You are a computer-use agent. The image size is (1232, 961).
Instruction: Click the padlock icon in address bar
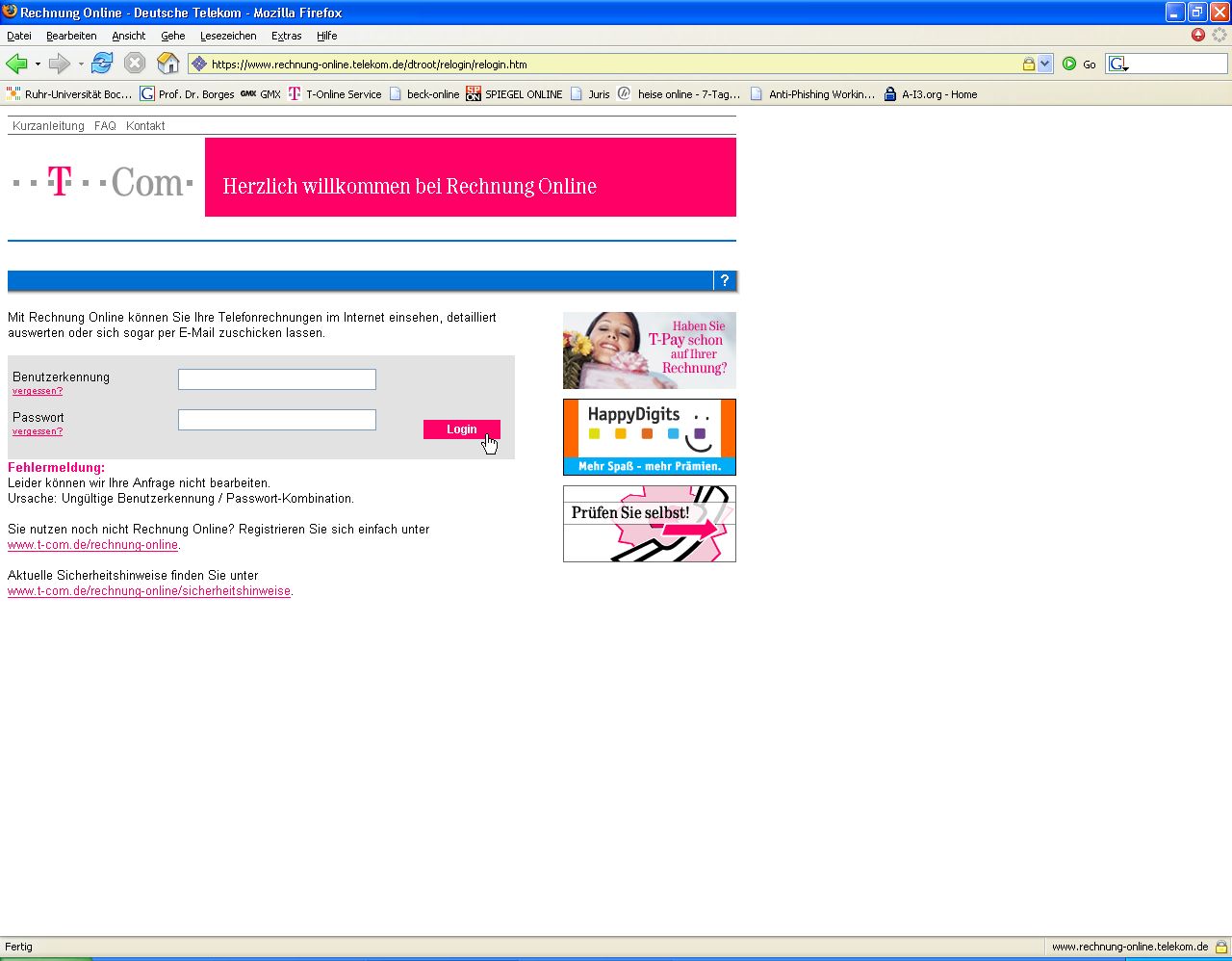[1029, 65]
